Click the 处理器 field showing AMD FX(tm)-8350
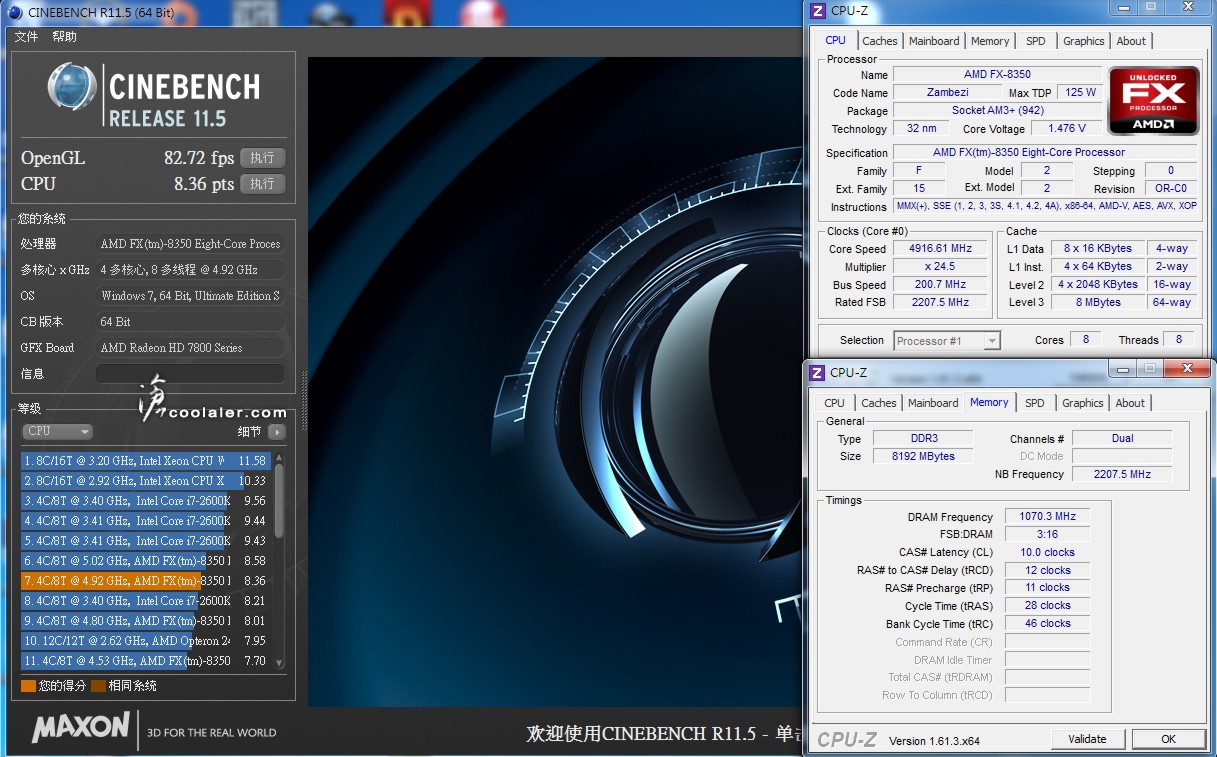The image size is (1217, 757). (190, 244)
